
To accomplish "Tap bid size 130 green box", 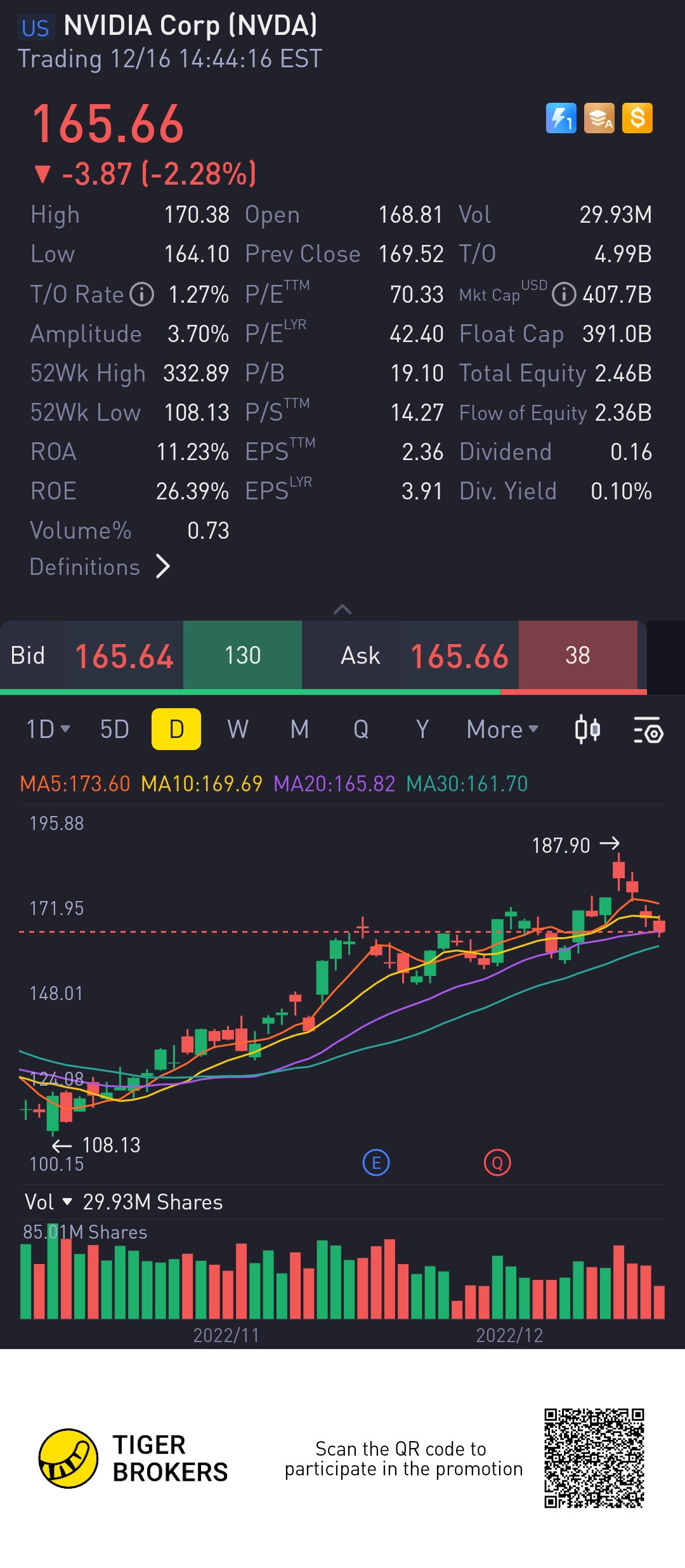I will tap(242, 656).
